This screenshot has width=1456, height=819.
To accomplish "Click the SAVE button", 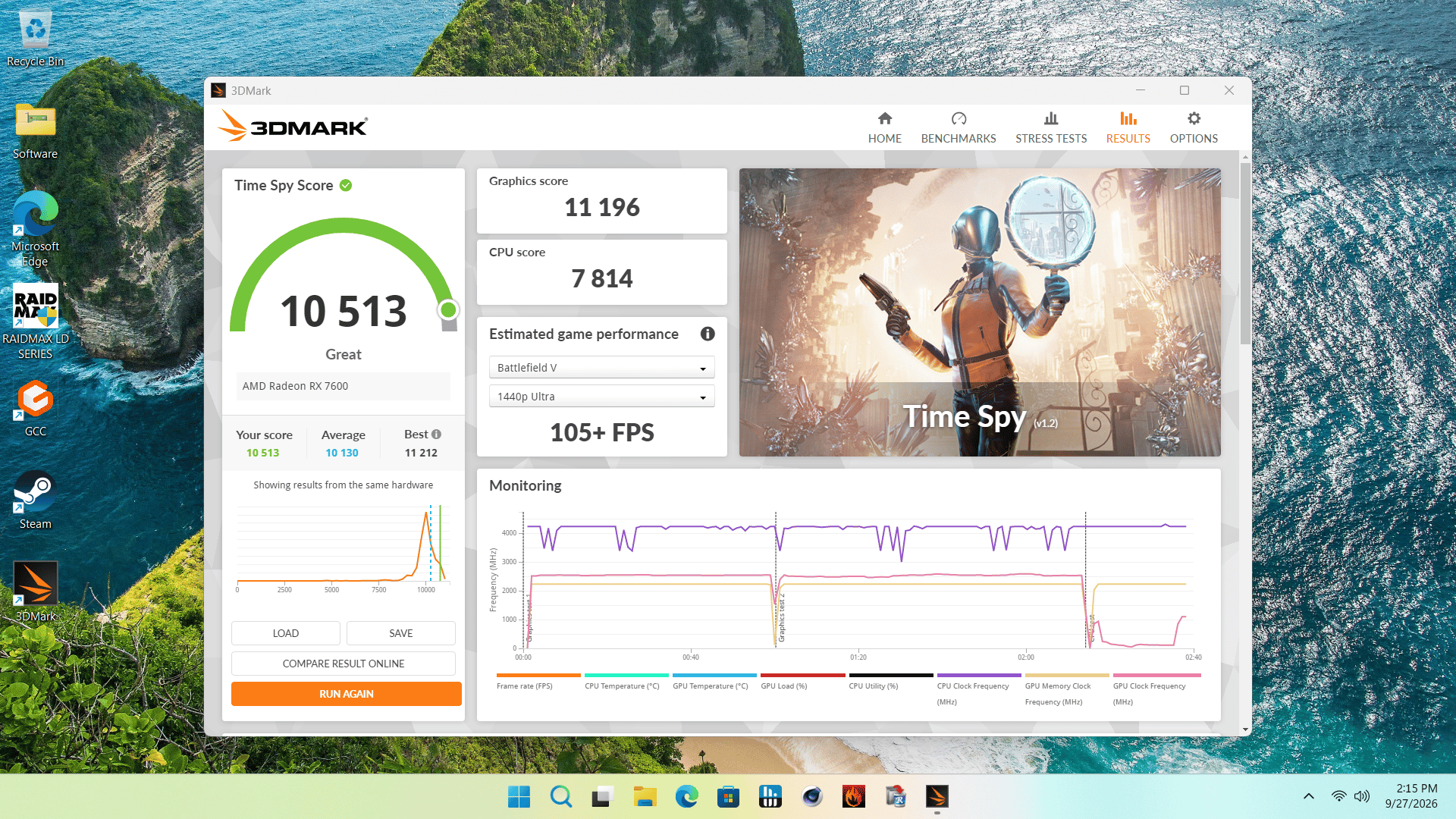I will click(401, 633).
